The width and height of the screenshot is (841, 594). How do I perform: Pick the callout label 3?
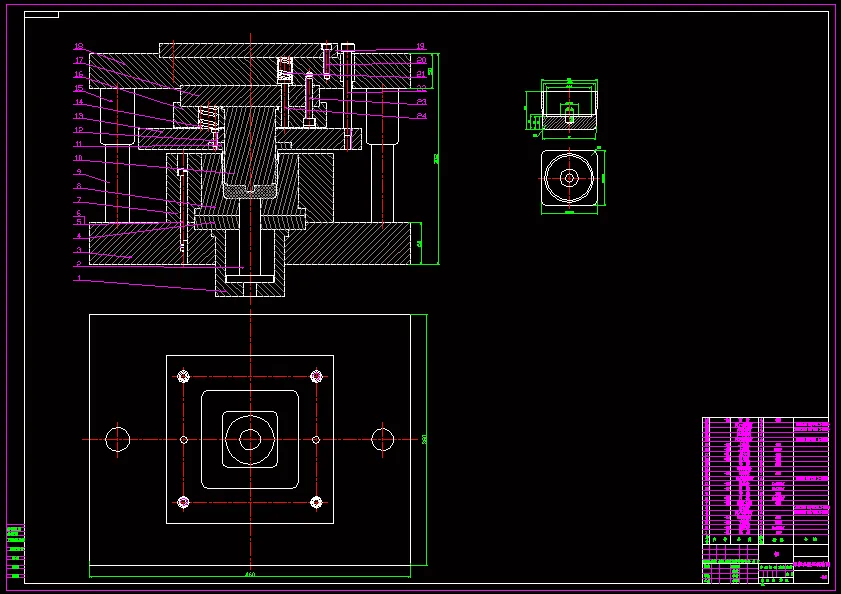pos(79,250)
